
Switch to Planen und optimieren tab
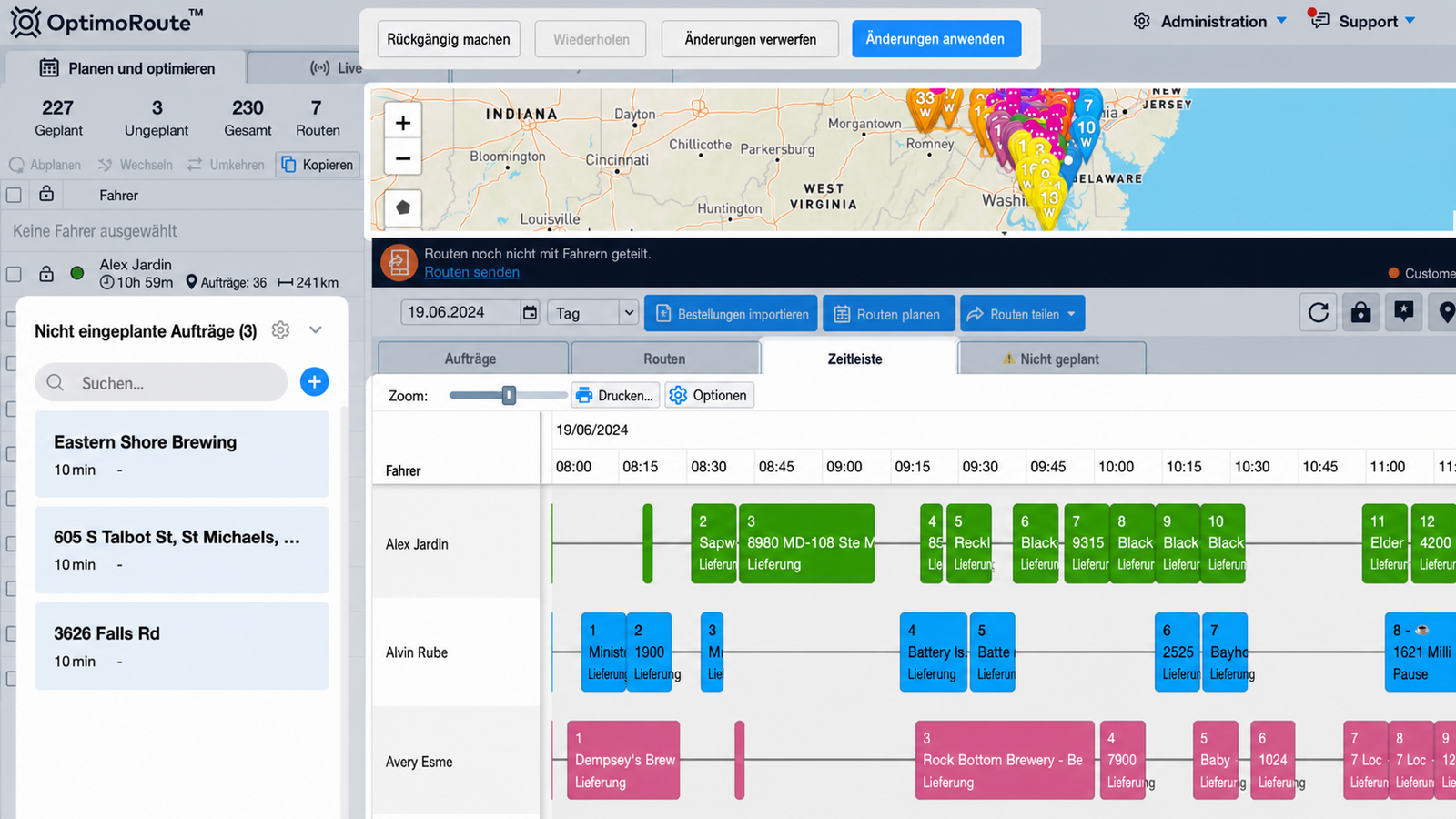tap(126, 68)
